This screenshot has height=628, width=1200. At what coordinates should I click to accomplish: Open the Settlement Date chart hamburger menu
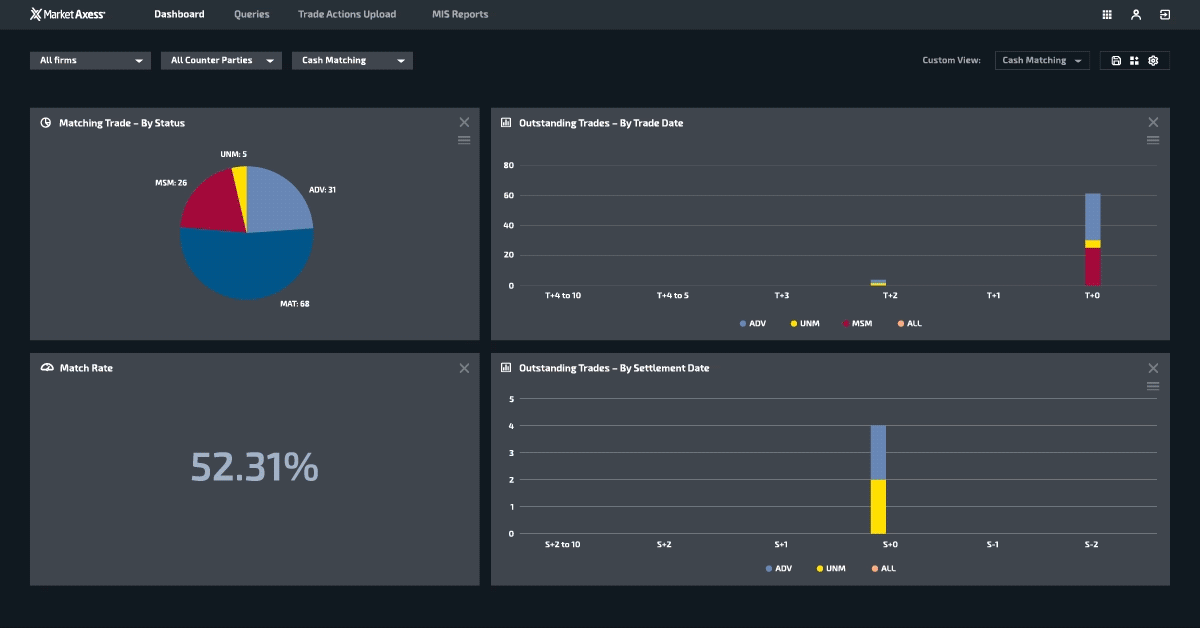coord(1153,385)
